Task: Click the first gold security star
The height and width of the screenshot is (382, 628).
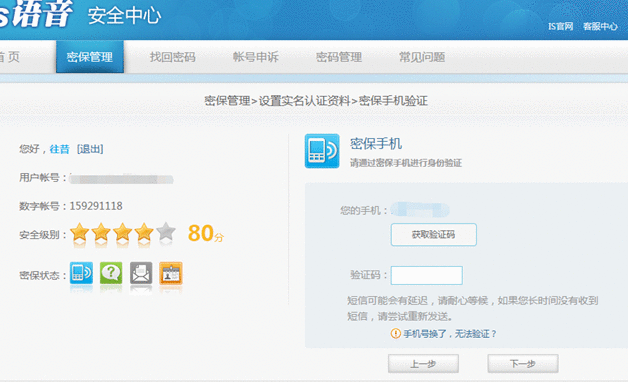Action: [80, 232]
